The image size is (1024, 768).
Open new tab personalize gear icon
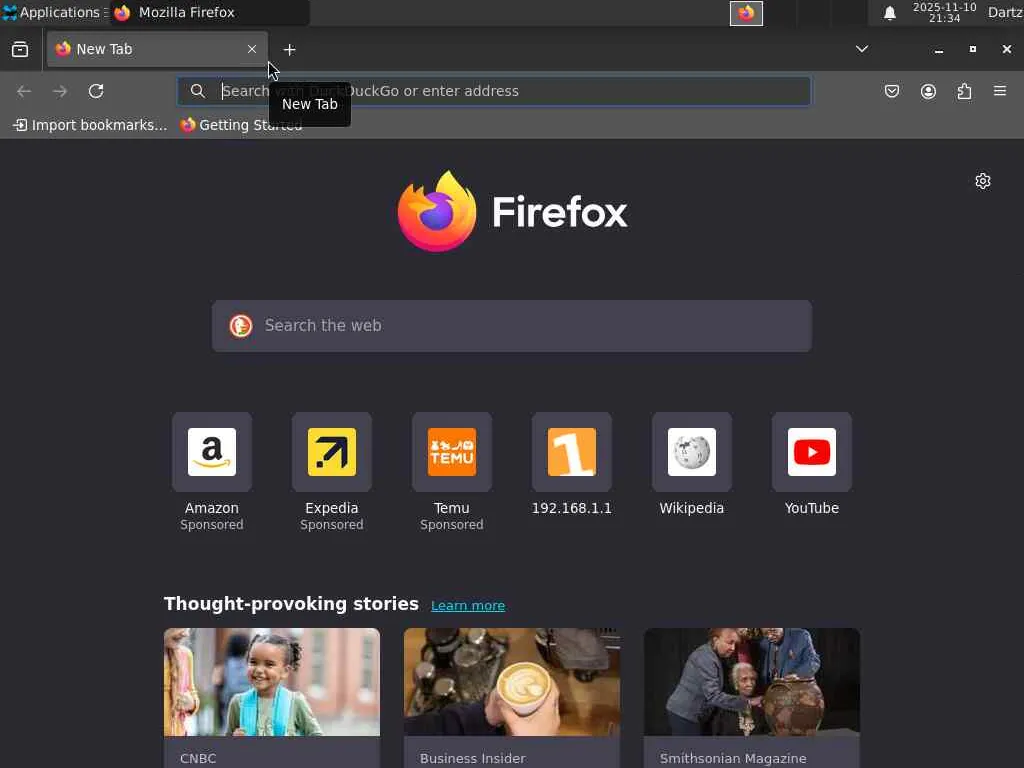click(x=983, y=181)
